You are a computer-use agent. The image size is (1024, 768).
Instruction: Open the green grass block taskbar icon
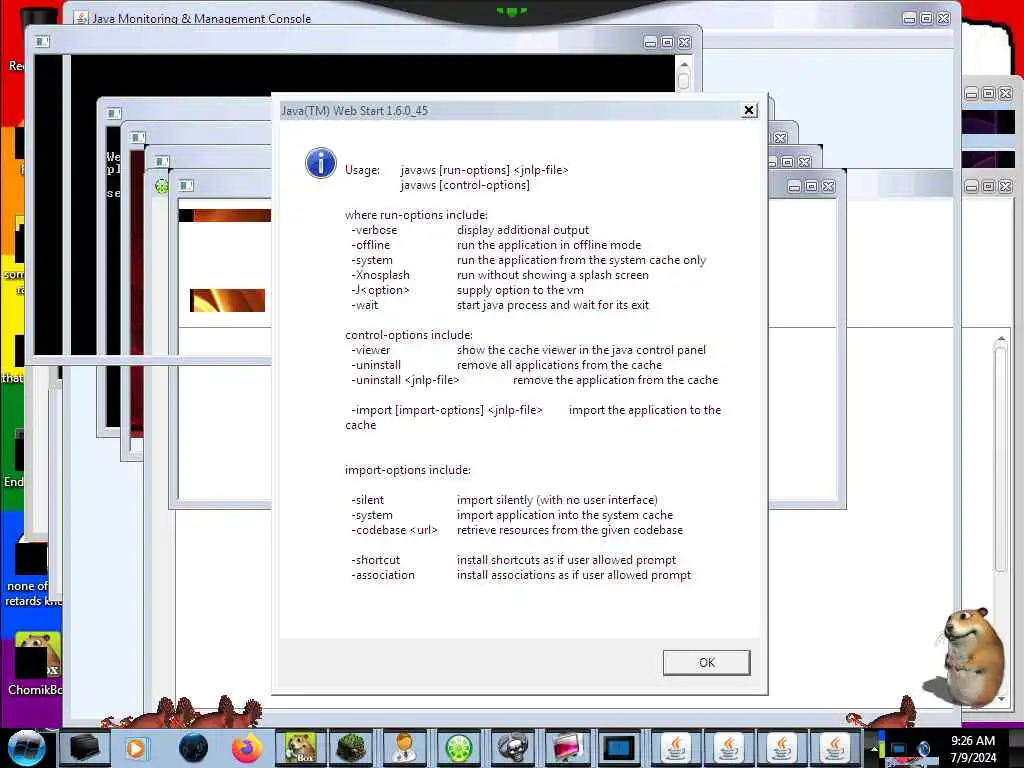pyautogui.click(x=353, y=748)
